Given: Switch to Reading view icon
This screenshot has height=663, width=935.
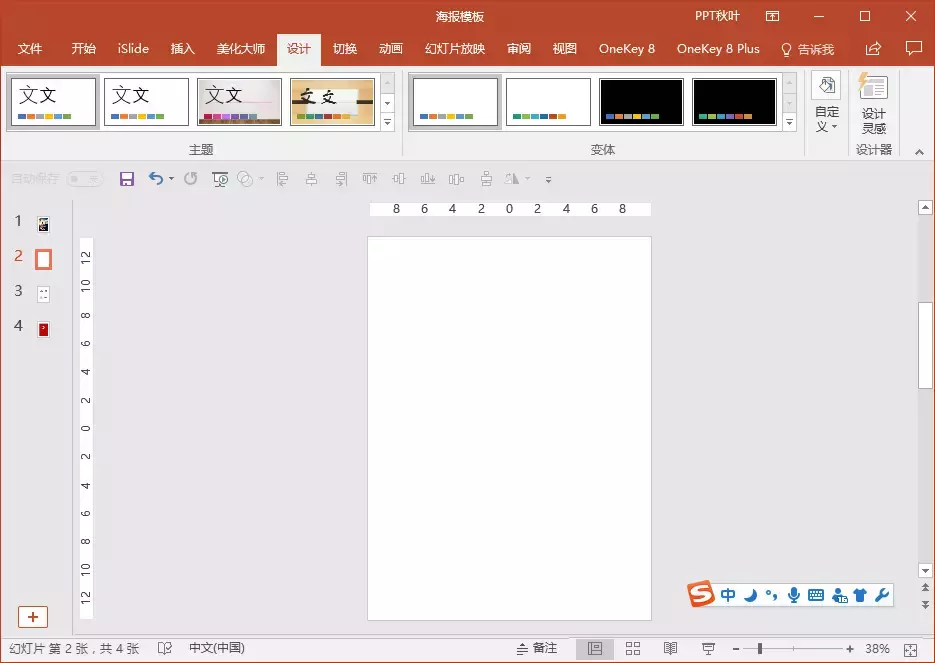Looking at the screenshot, I should point(670,649).
